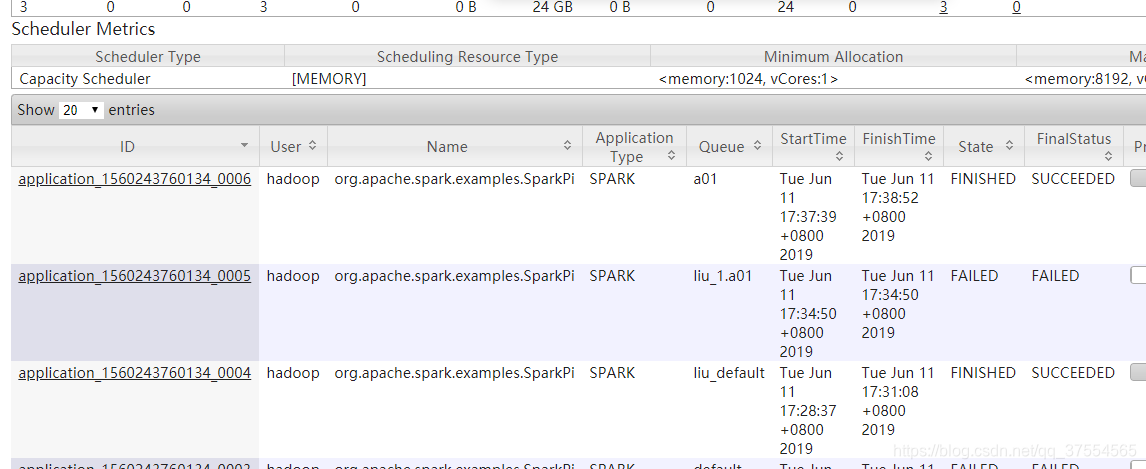Select the 'Capacity Scheduler' cell
This screenshot has height=469, width=1146.
(x=85, y=79)
